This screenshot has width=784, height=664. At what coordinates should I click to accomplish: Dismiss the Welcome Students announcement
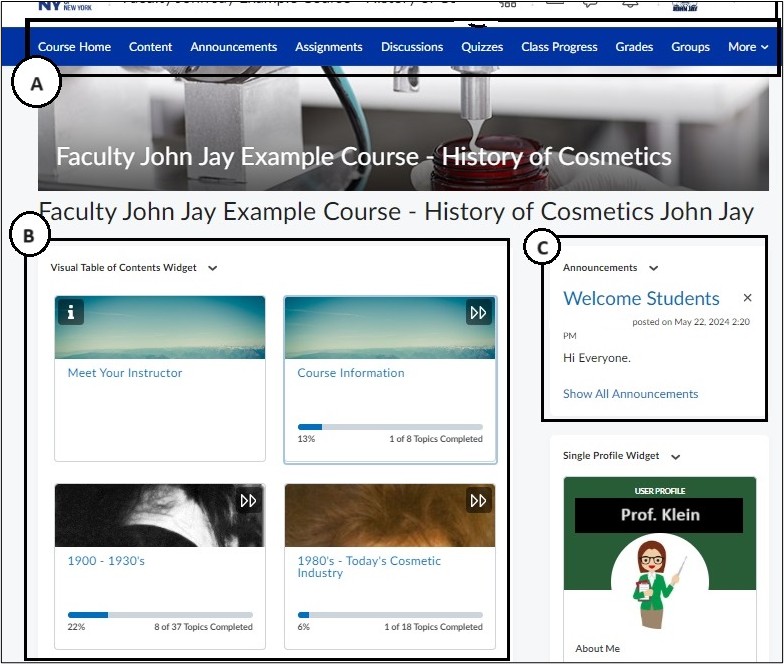(748, 298)
